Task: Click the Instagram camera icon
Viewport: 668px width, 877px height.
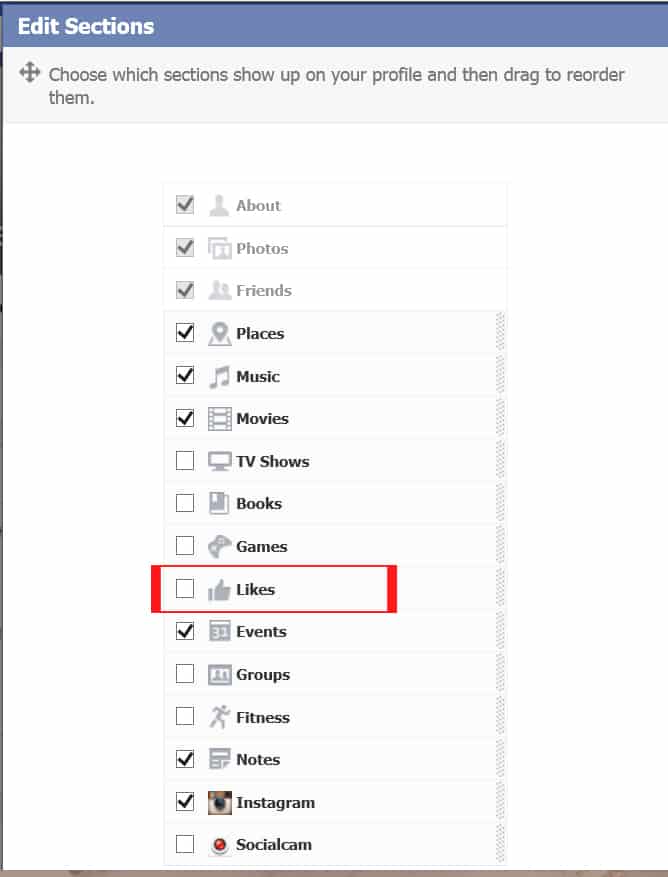Action: 219,802
